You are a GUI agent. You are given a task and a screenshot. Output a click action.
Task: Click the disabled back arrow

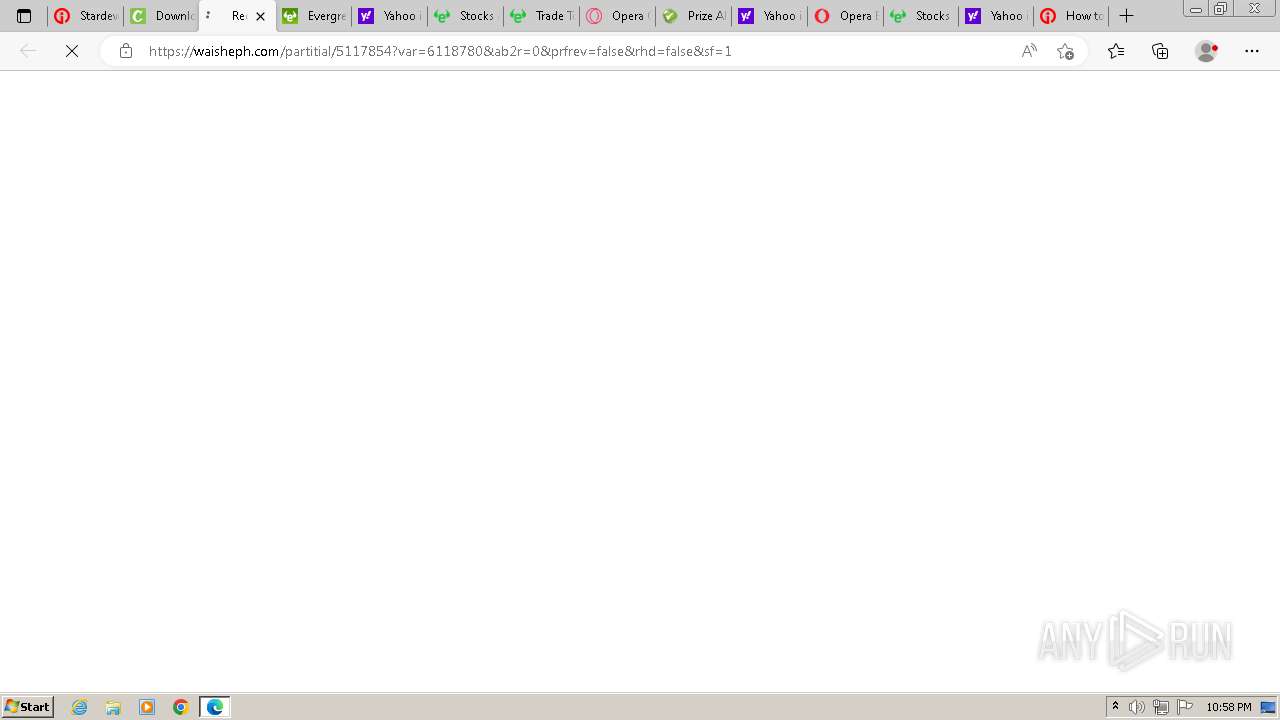pos(28,51)
